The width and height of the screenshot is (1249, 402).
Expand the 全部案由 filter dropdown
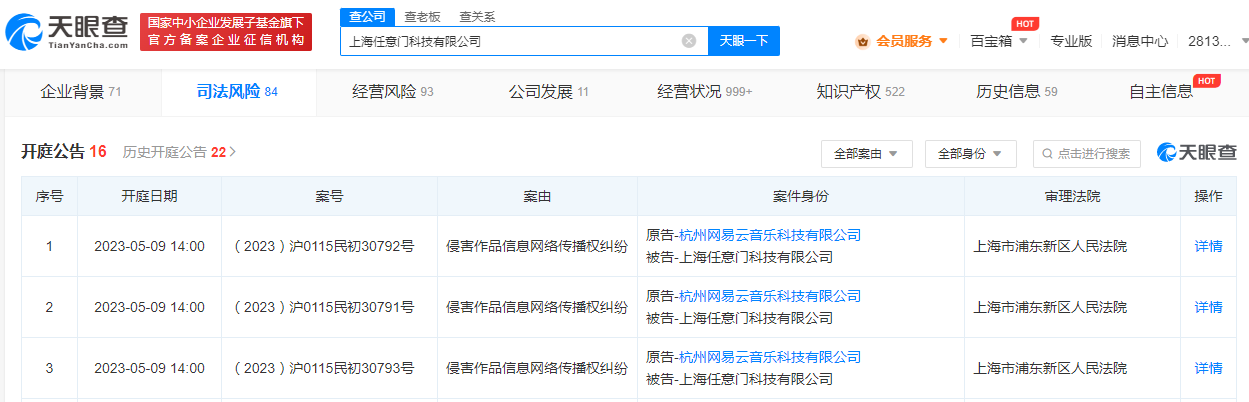click(867, 154)
